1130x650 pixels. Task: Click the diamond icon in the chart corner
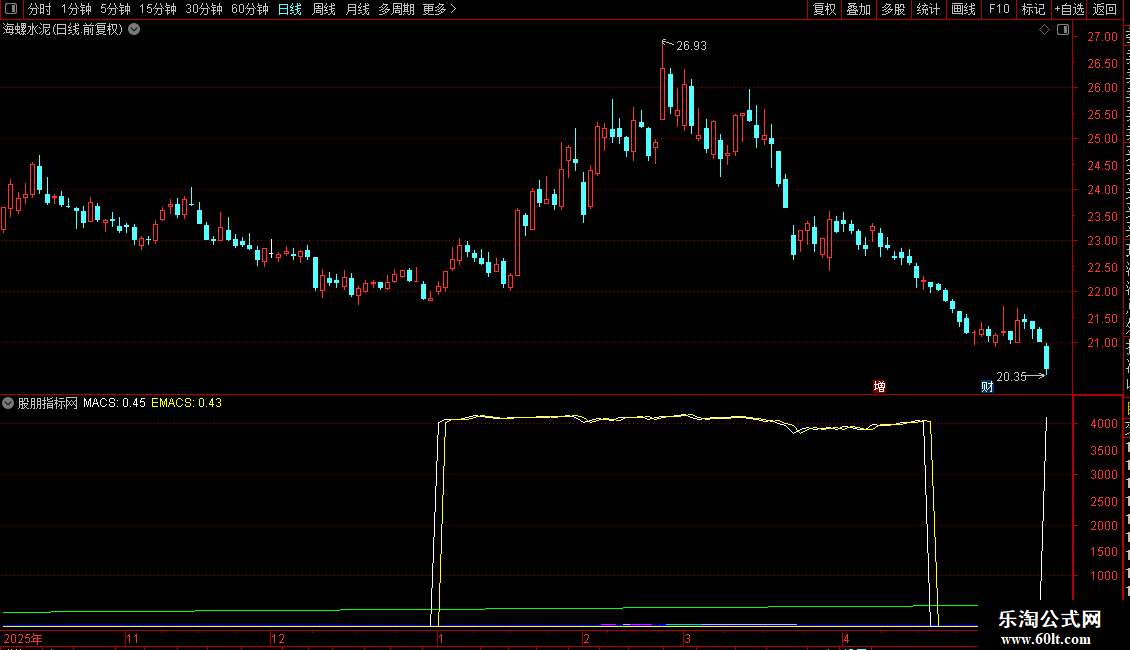[1044, 30]
